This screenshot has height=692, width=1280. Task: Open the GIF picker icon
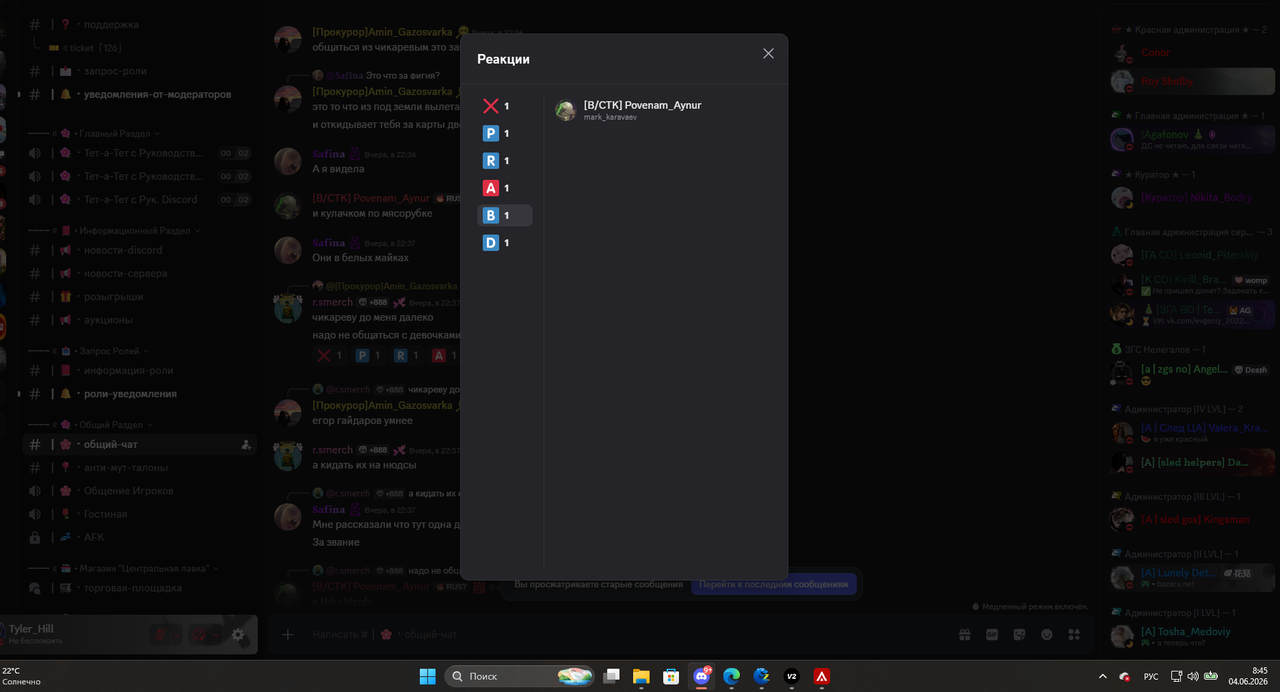coord(992,634)
